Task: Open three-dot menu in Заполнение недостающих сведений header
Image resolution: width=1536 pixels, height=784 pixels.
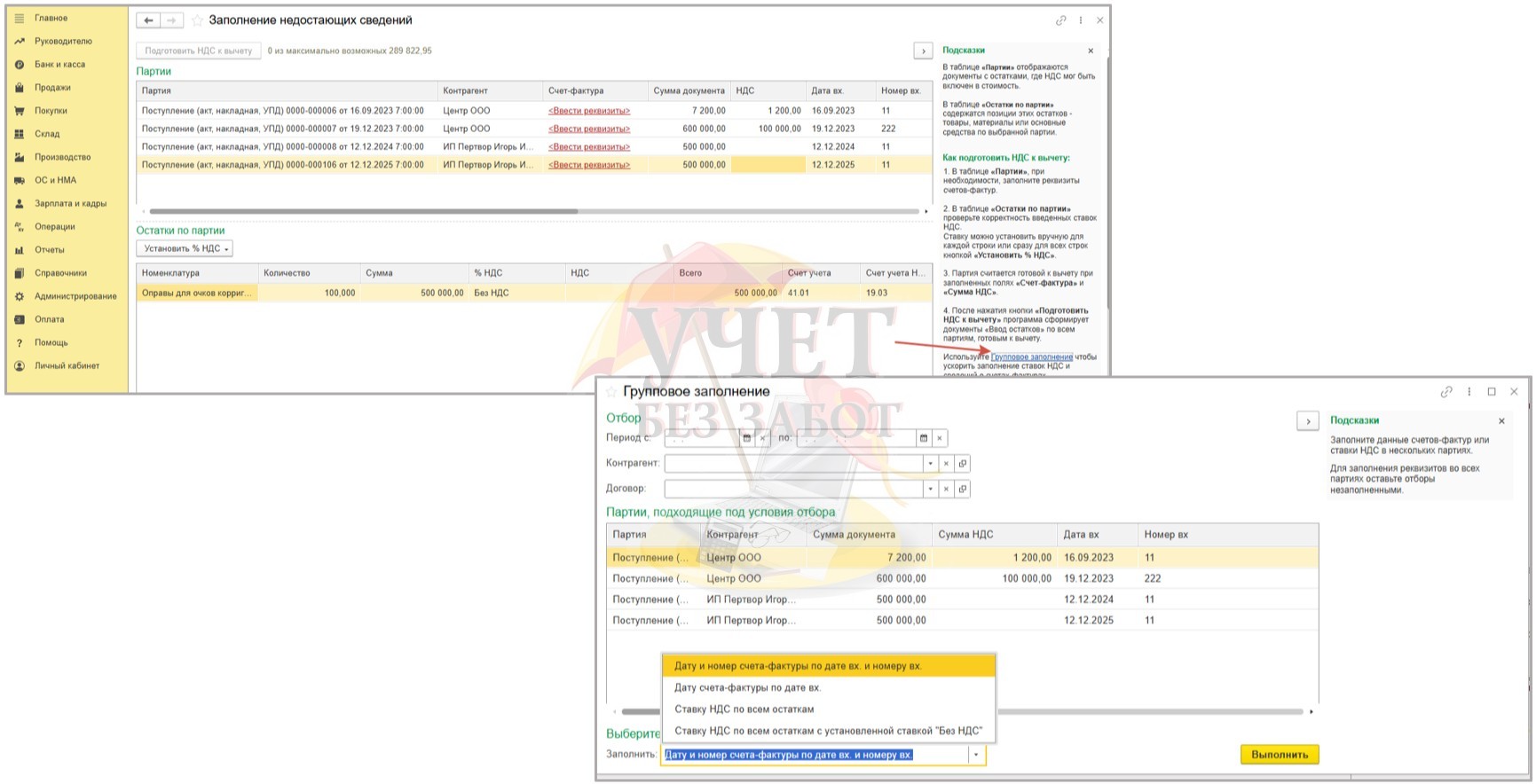Action: pyautogui.click(x=1081, y=20)
